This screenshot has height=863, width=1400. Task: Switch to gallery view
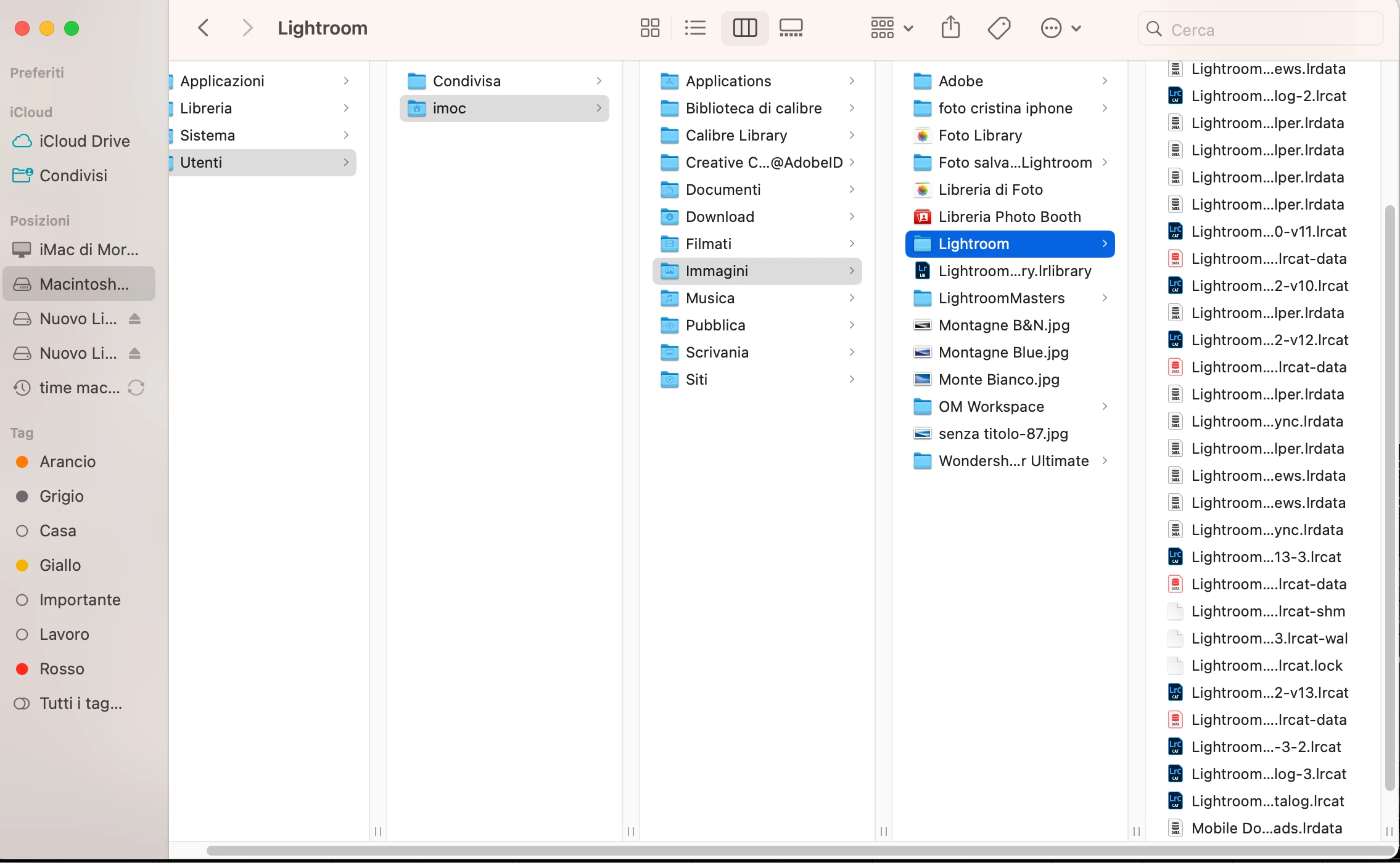791,28
